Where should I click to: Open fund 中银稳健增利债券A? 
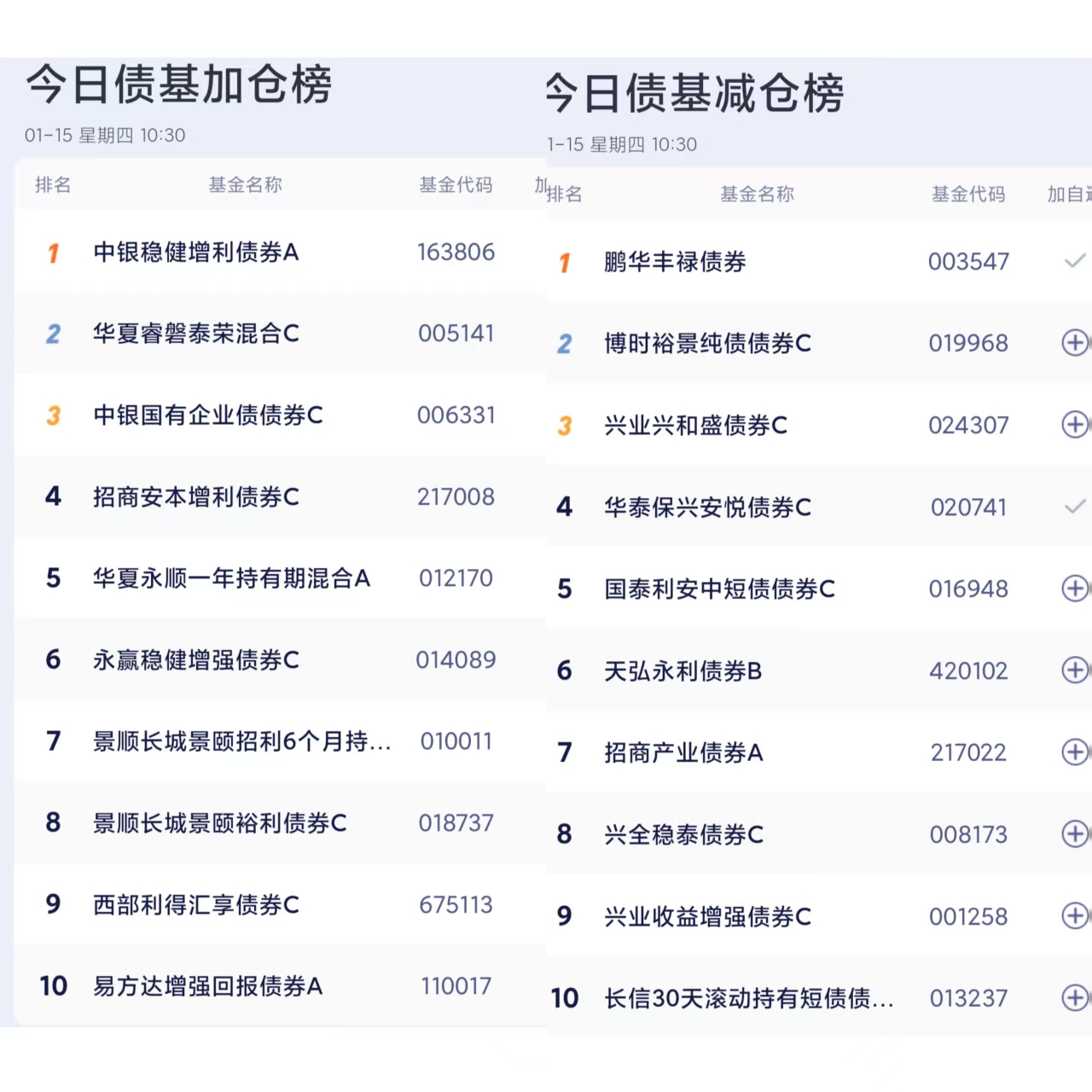tap(196, 253)
